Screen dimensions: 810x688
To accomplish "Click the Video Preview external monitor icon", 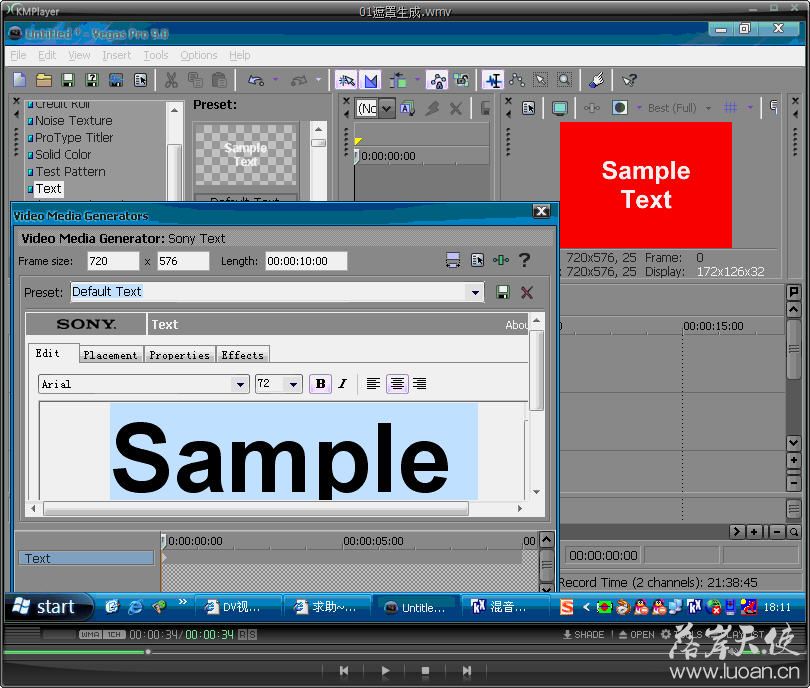I will pos(559,108).
